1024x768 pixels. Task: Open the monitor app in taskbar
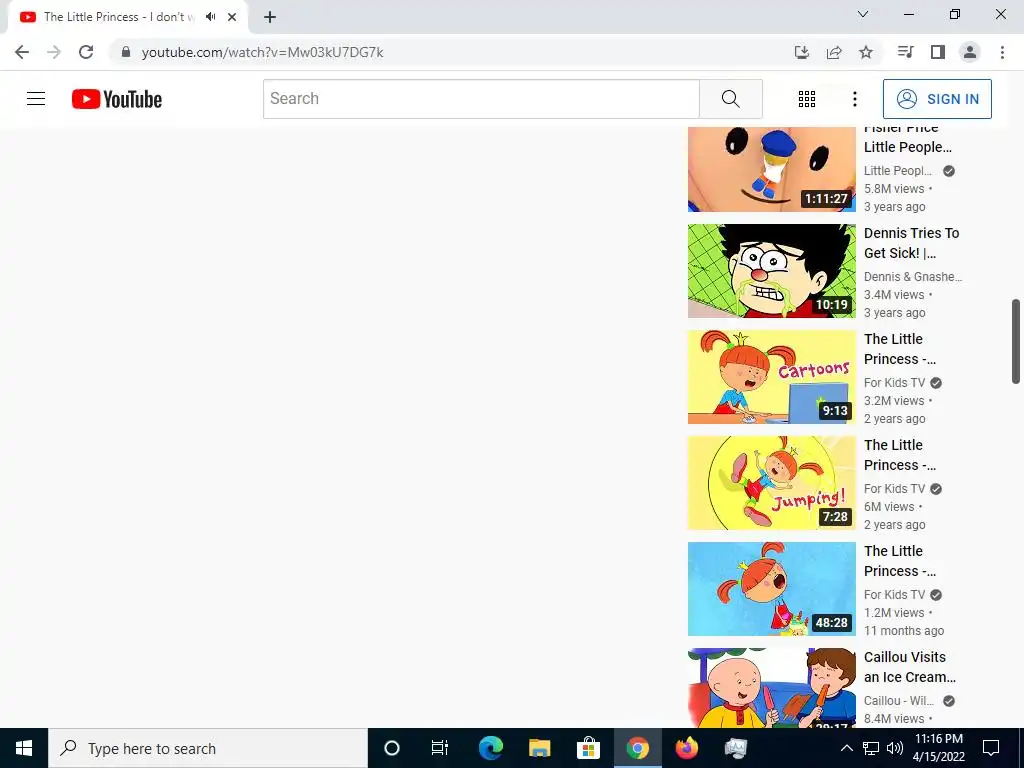(x=735, y=748)
